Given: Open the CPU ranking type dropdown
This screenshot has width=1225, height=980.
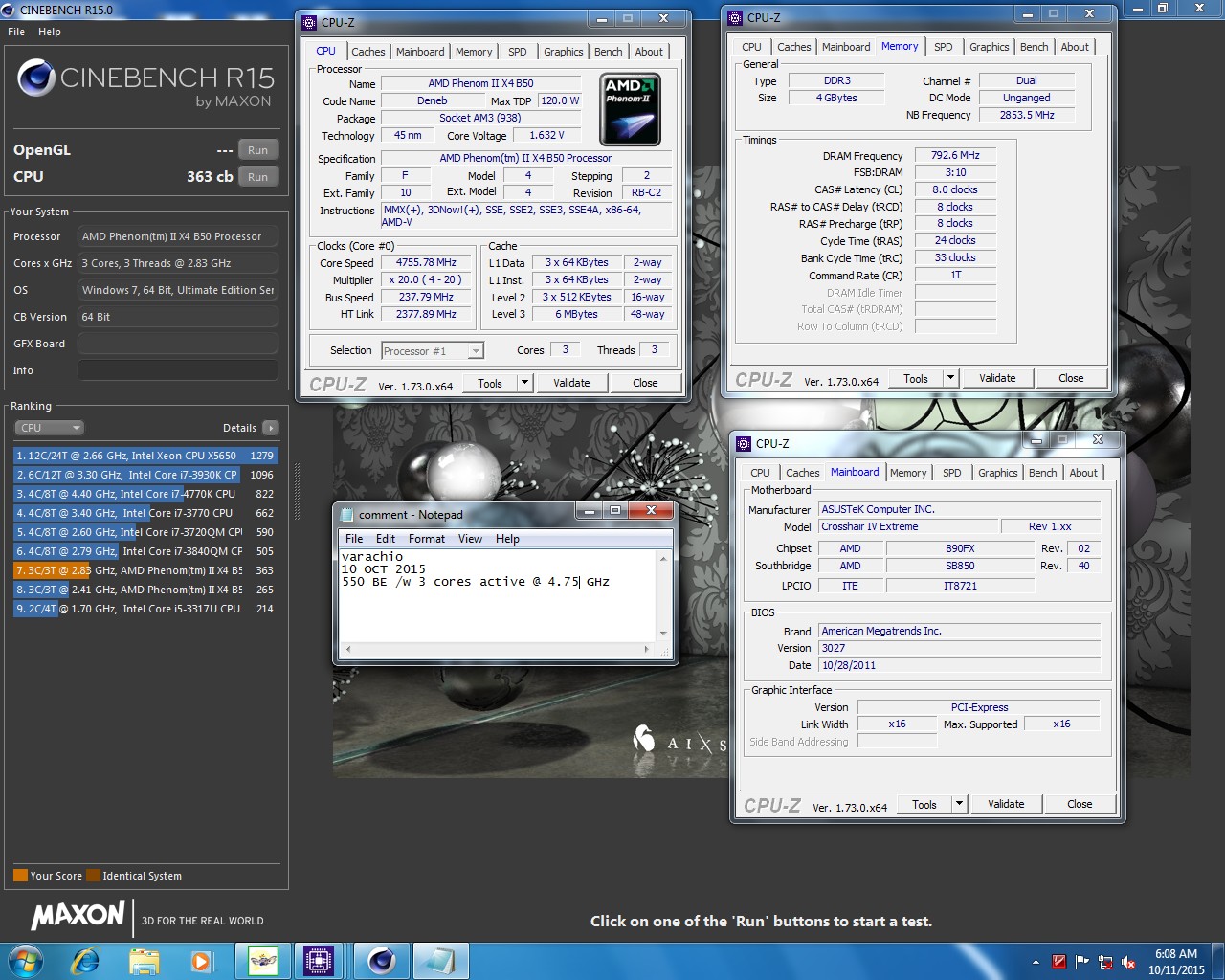Looking at the screenshot, I should (49, 428).
